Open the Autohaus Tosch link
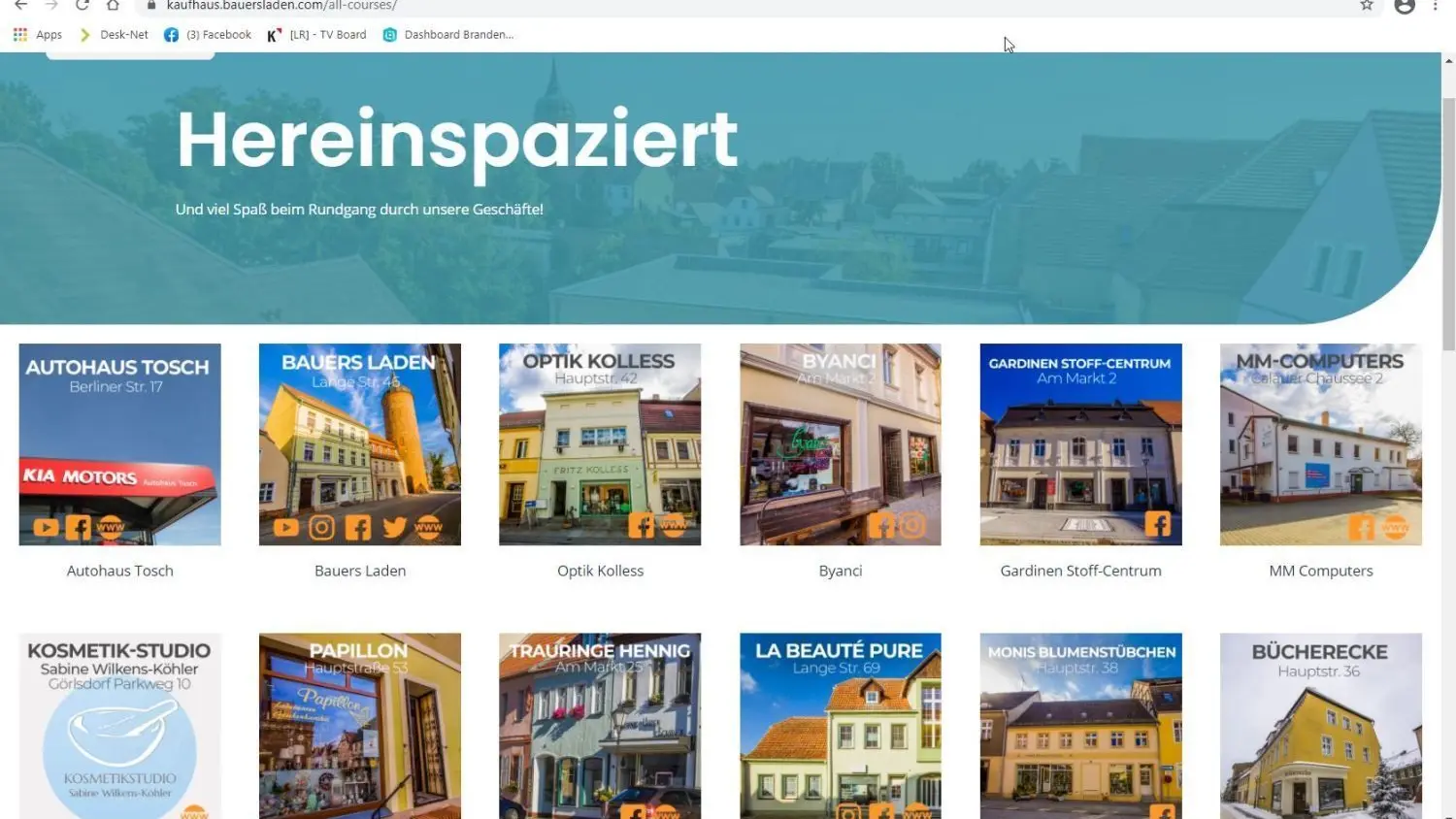The width and height of the screenshot is (1456, 819). [119, 571]
